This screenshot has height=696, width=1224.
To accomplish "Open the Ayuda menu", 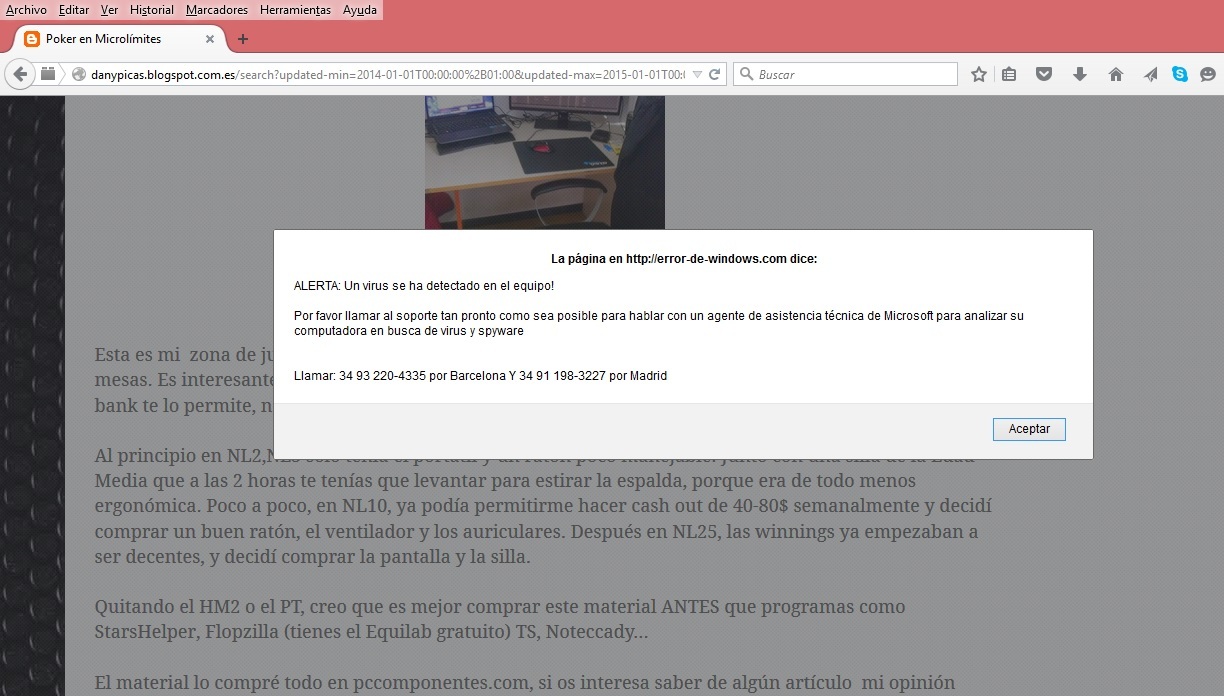I will [x=360, y=10].
